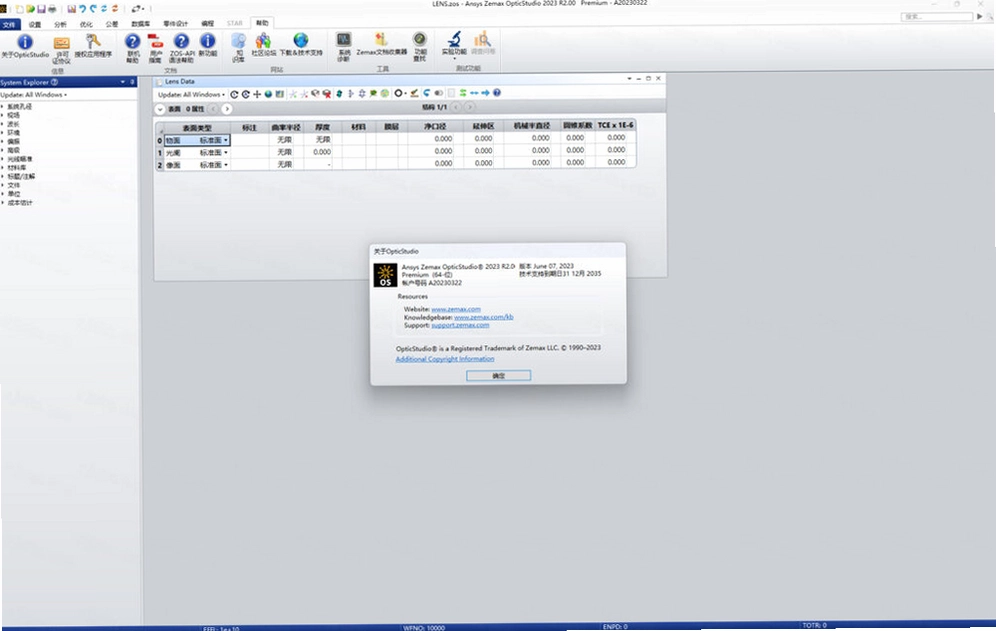
Task: Click the print icon in quick access toolbar
Action: 52,10
